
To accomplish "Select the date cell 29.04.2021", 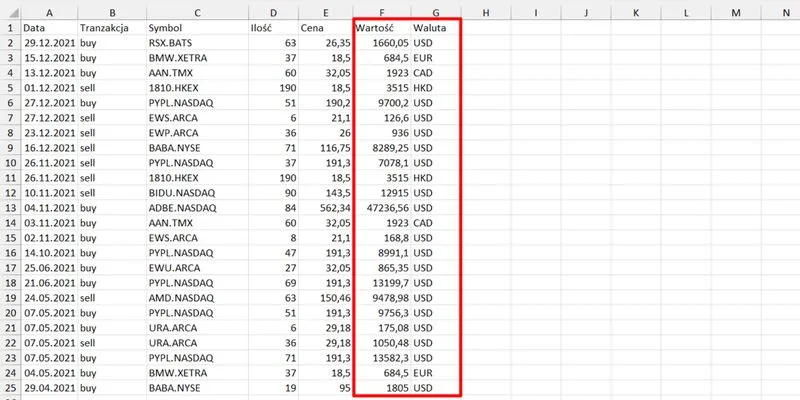I will (x=48, y=386).
